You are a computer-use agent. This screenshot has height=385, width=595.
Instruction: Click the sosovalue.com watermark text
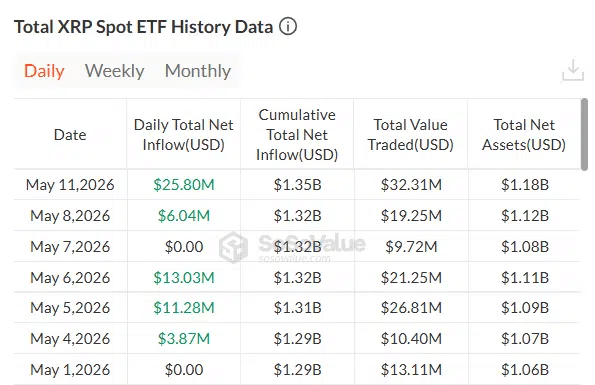[x=294, y=259]
